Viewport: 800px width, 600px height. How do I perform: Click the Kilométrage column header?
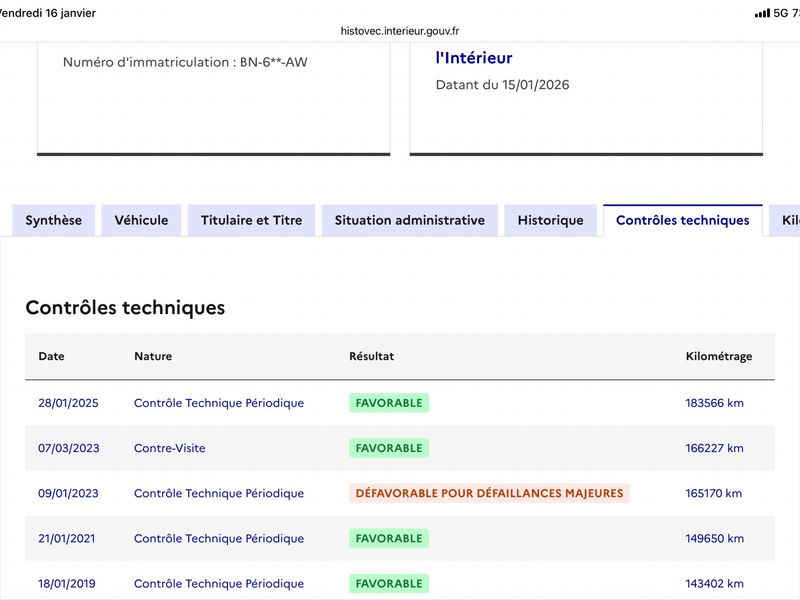718,356
